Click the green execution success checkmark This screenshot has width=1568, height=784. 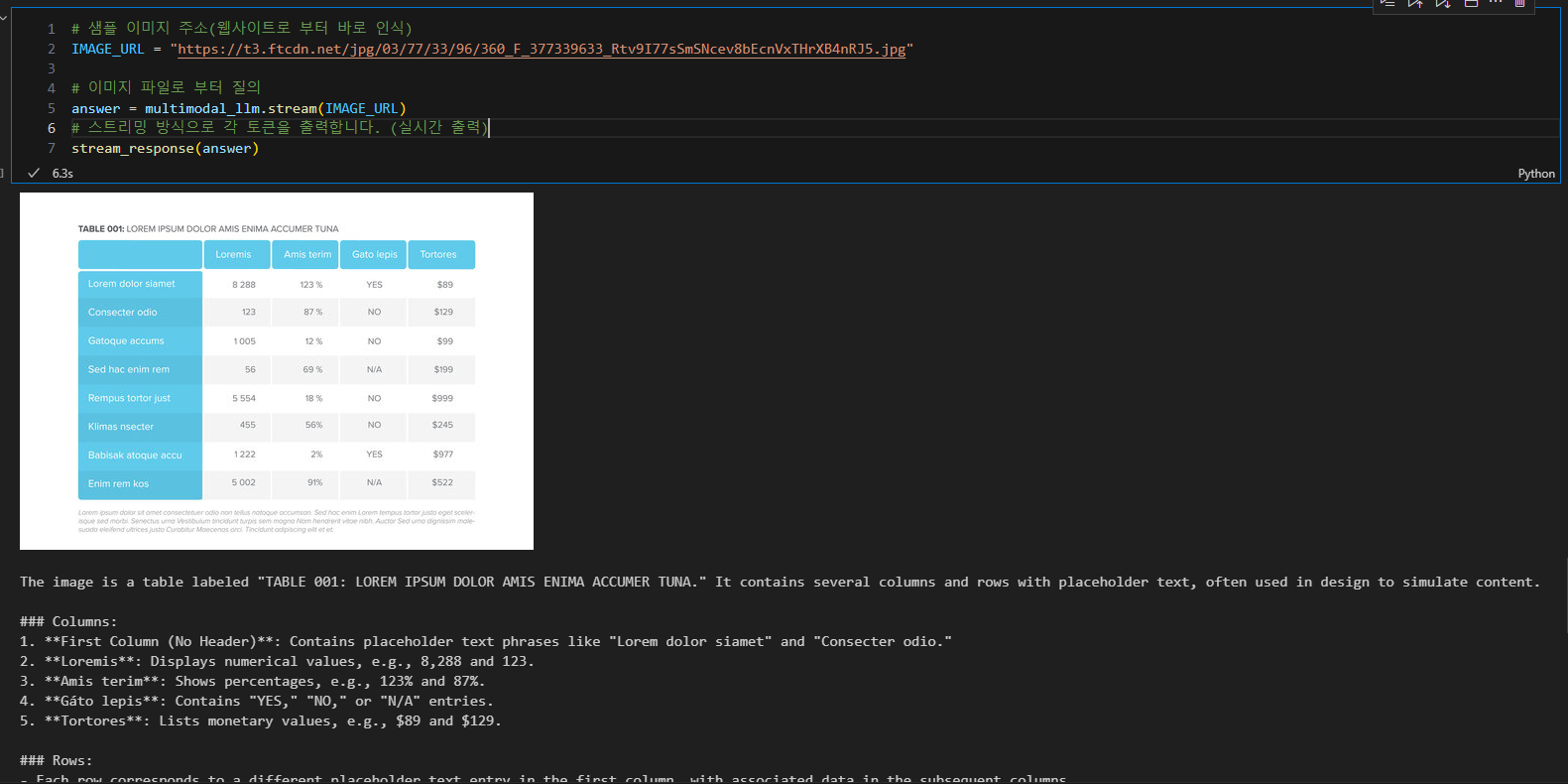(x=34, y=173)
